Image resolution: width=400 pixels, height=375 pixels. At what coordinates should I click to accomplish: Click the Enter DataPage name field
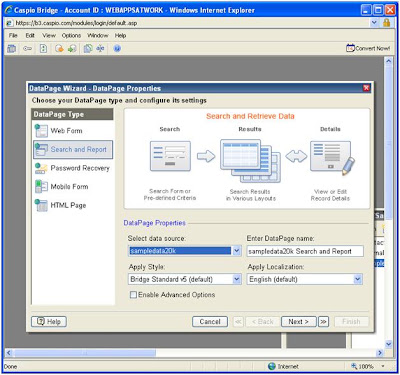click(x=305, y=251)
